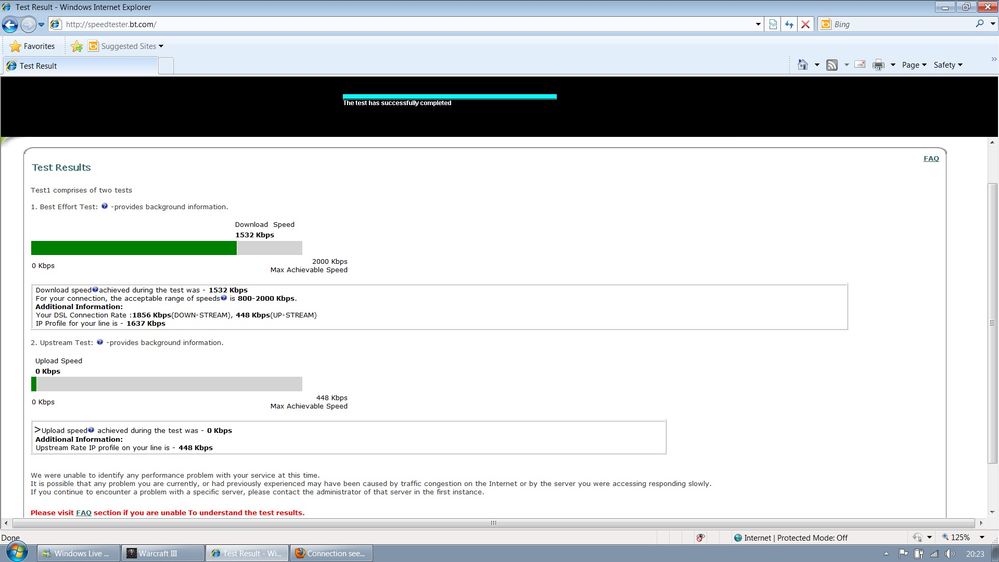The height and width of the screenshot is (562, 999).
Task: Click the Download speed info icon
Action: 95,289
